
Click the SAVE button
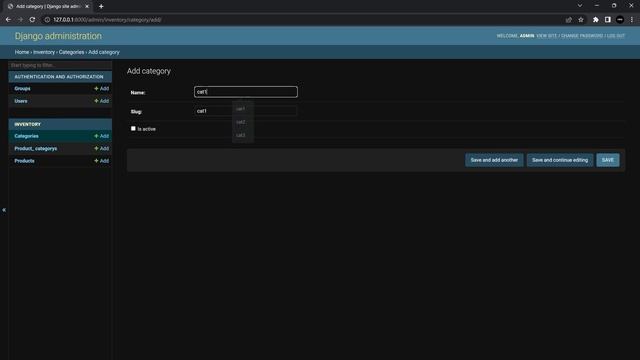click(x=607, y=160)
